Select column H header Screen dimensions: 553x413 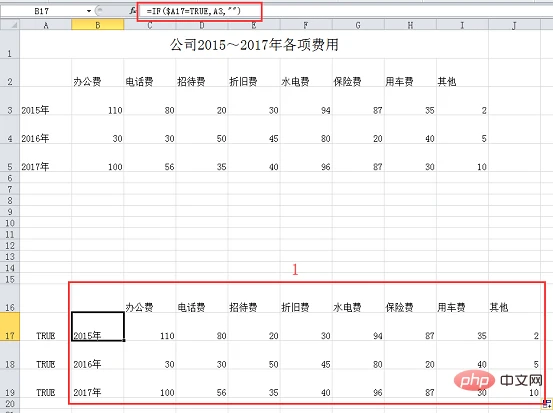click(x=410, y=25)
